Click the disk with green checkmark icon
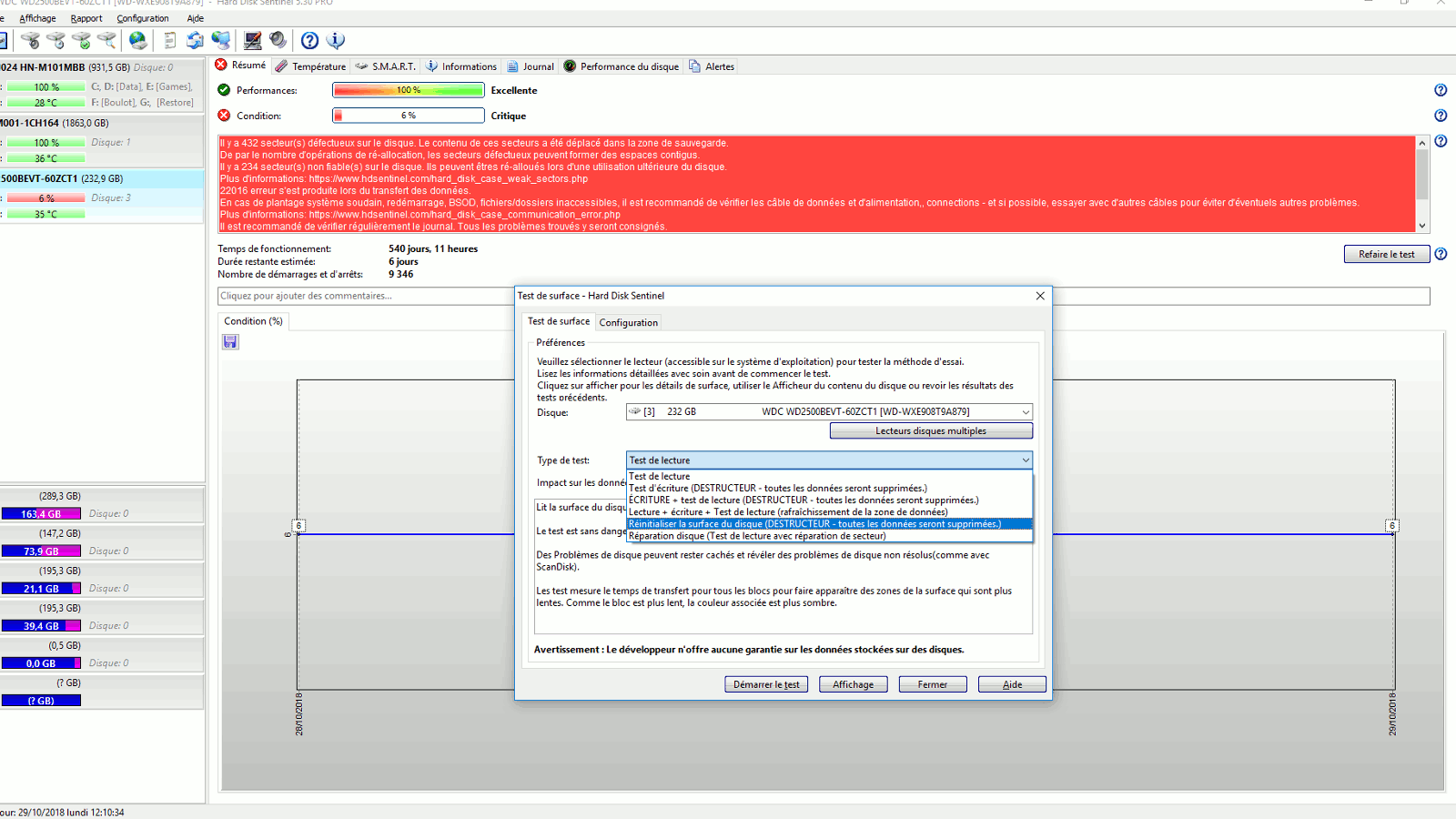The width and height of the screenshot is (1456, 819). click(81, 40)
